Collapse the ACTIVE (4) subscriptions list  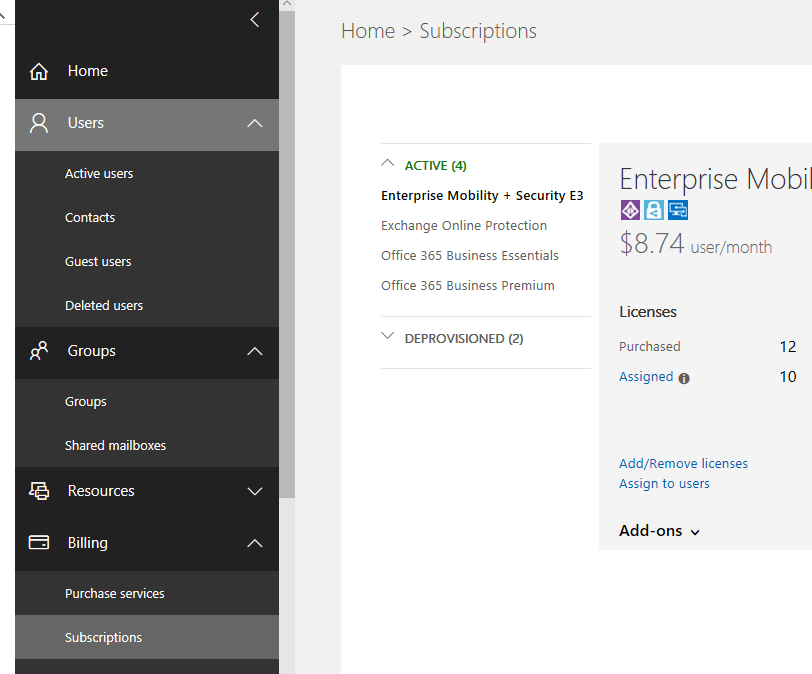click(x=387, y=163)
